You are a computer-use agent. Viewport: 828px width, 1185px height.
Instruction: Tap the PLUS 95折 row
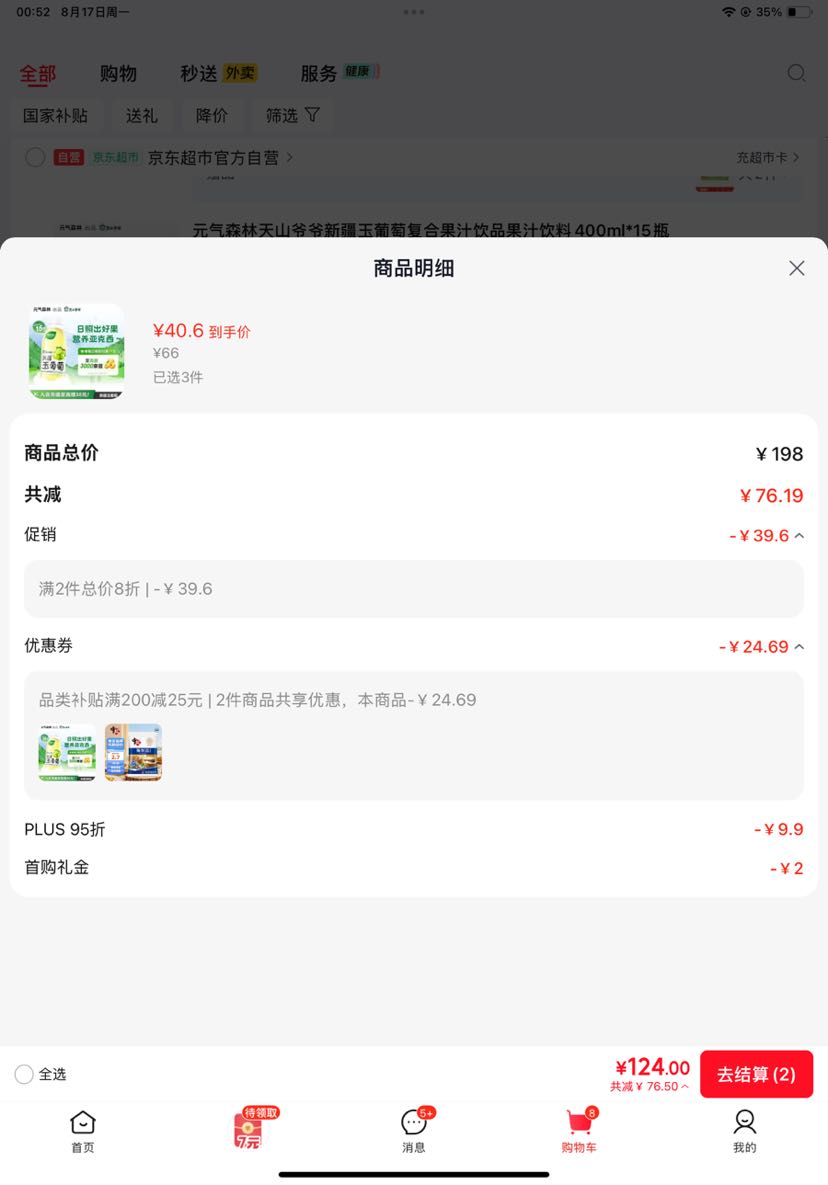pos(414,829)
